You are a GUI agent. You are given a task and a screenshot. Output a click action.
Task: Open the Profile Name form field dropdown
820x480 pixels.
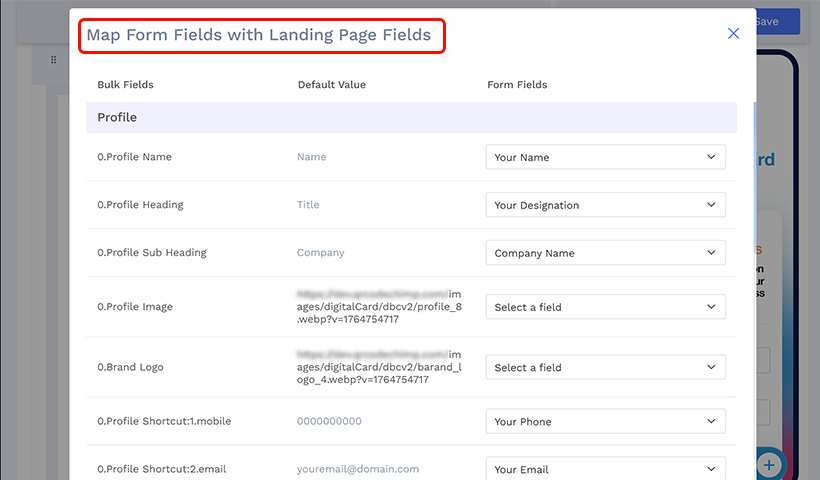click(605, 157)
